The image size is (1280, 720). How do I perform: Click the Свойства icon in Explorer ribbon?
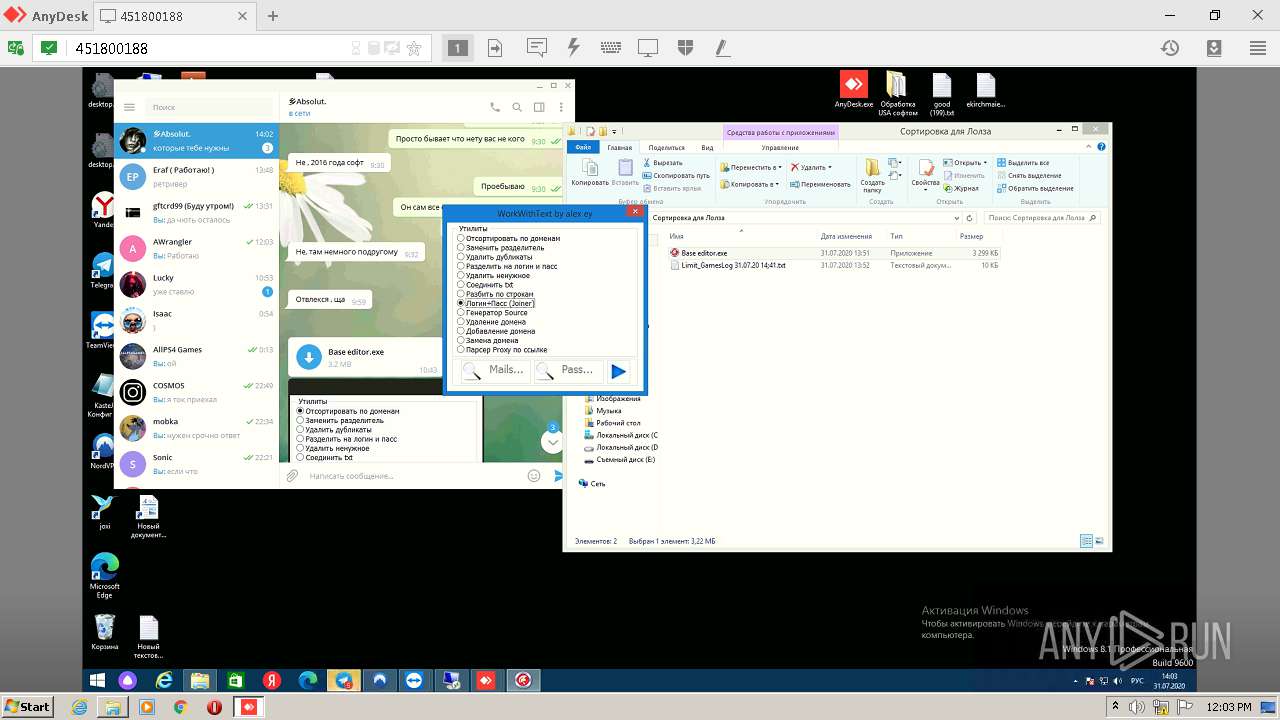tap(925, 172)
